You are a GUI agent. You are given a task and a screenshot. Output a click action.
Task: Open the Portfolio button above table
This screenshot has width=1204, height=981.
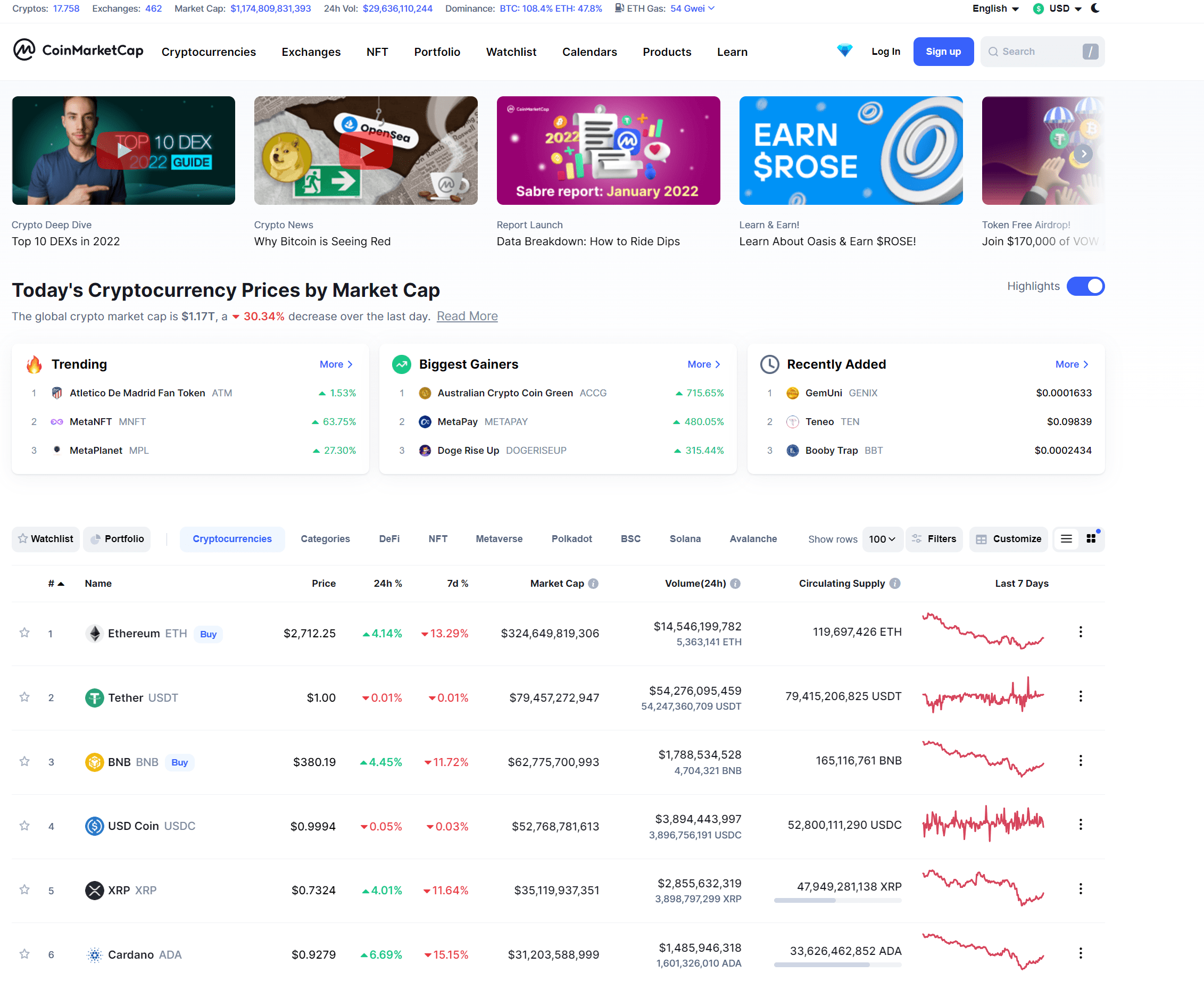pos(117,538)
